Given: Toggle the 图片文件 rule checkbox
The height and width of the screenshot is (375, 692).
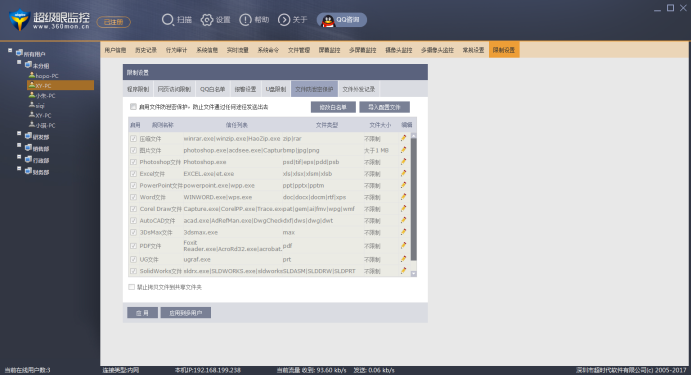Looking at the screenshot, I should click(134, 150).
